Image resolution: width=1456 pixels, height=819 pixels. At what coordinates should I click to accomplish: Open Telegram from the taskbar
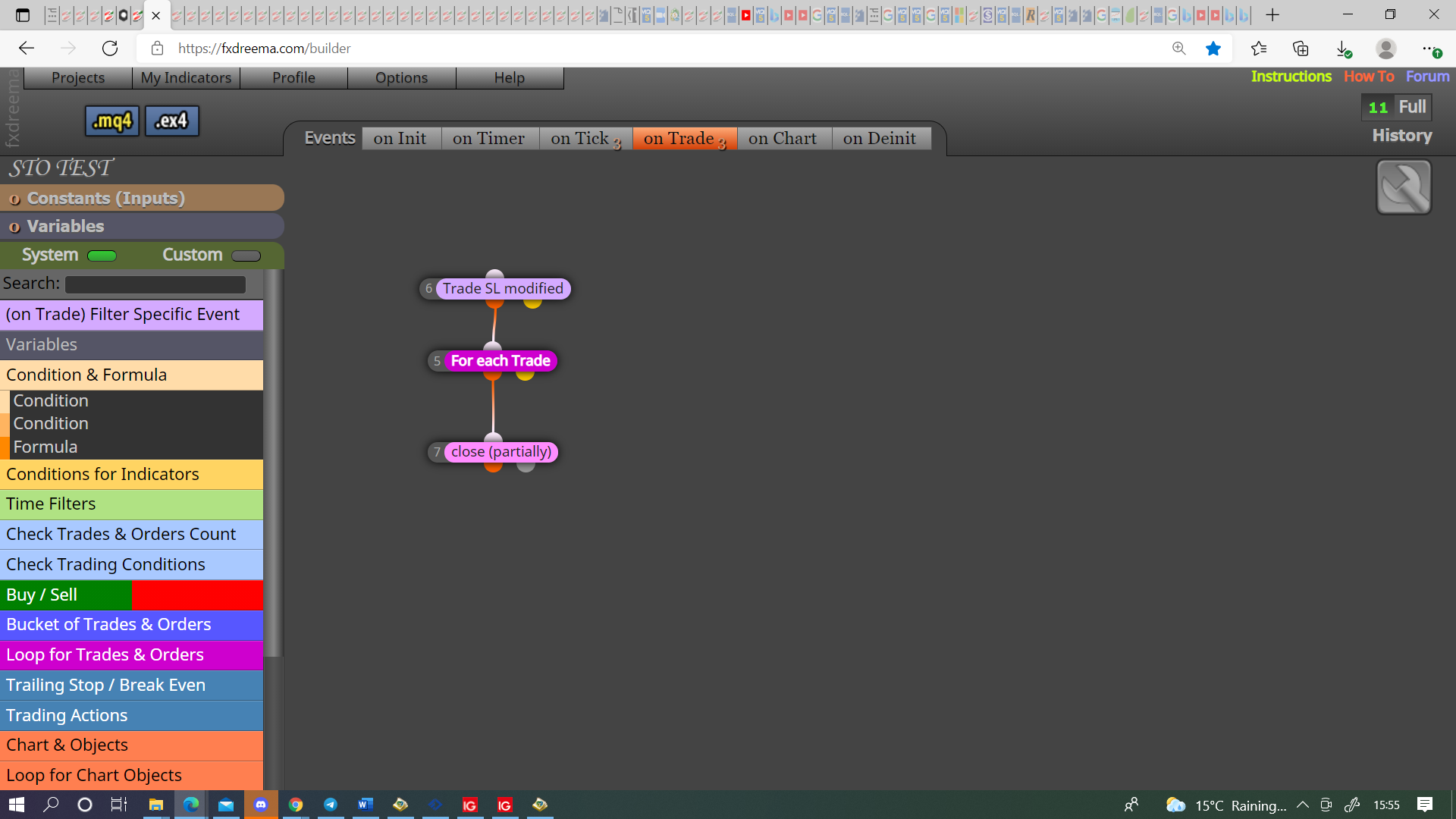pyautogui.click(x=331, y=805)
